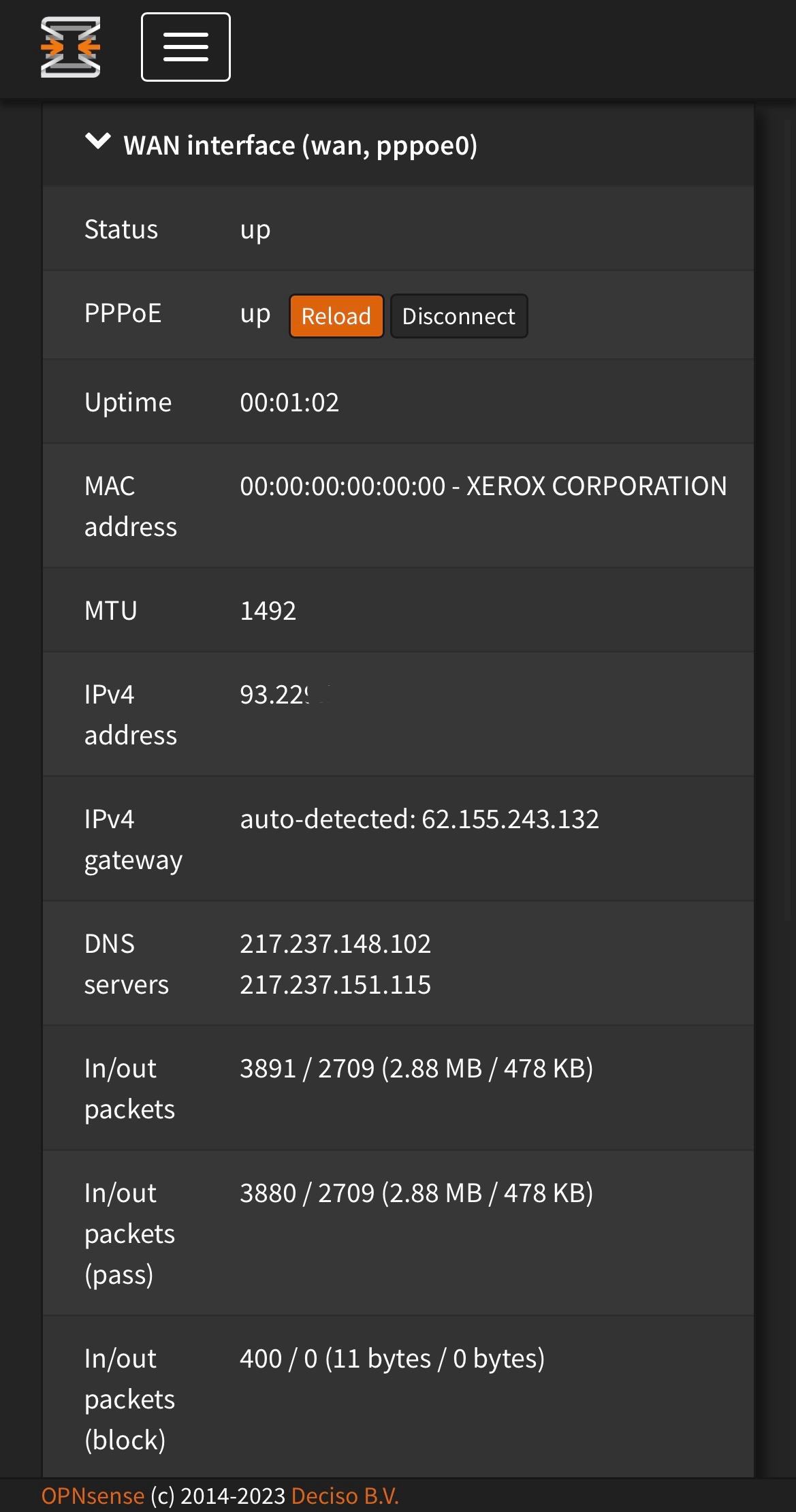Select the MAC address value text
Viewport: 796px width, 1512px height.
click(x=483, y=486)
